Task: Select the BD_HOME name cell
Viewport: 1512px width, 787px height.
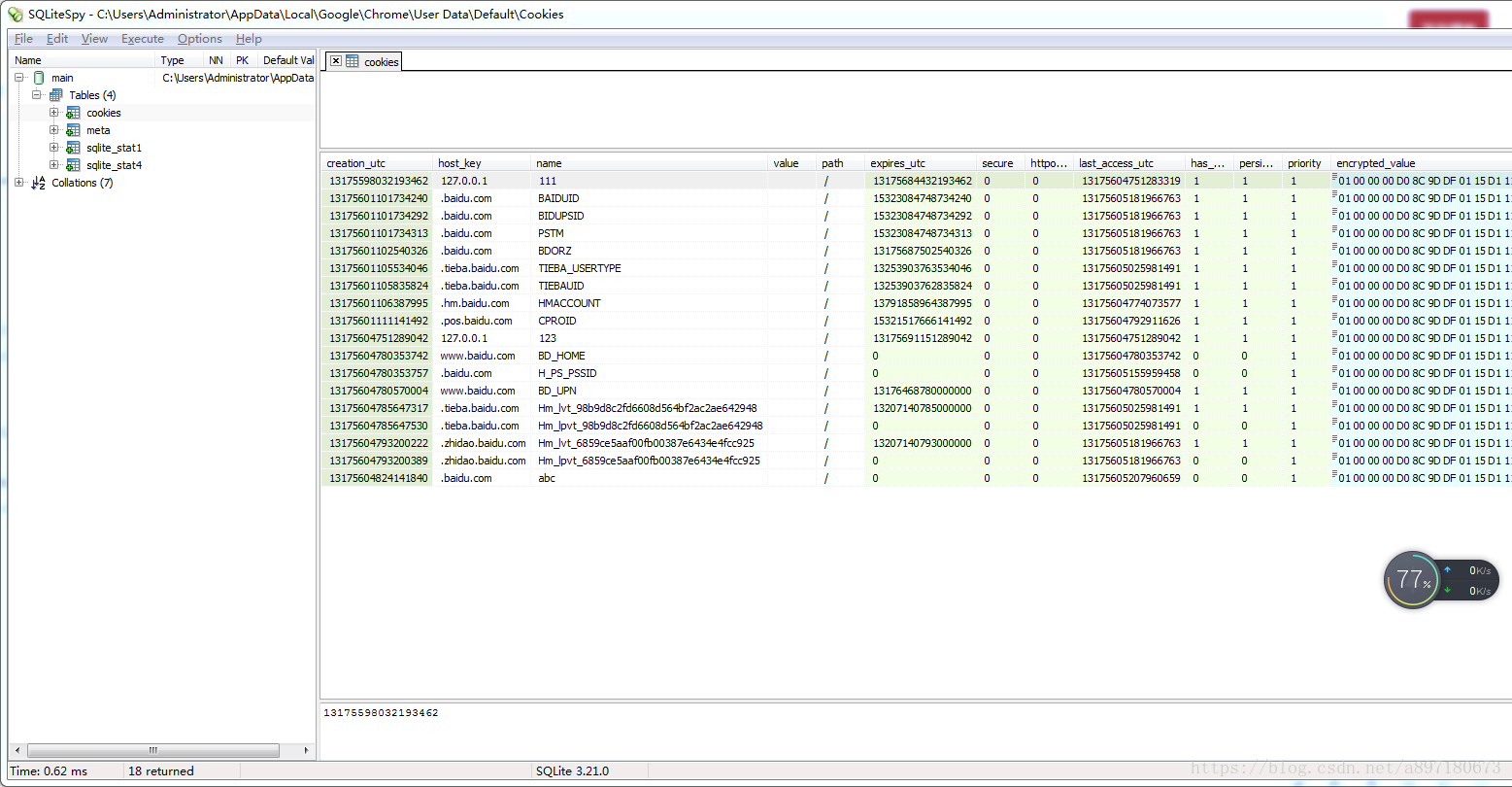Action: point(650,356)
